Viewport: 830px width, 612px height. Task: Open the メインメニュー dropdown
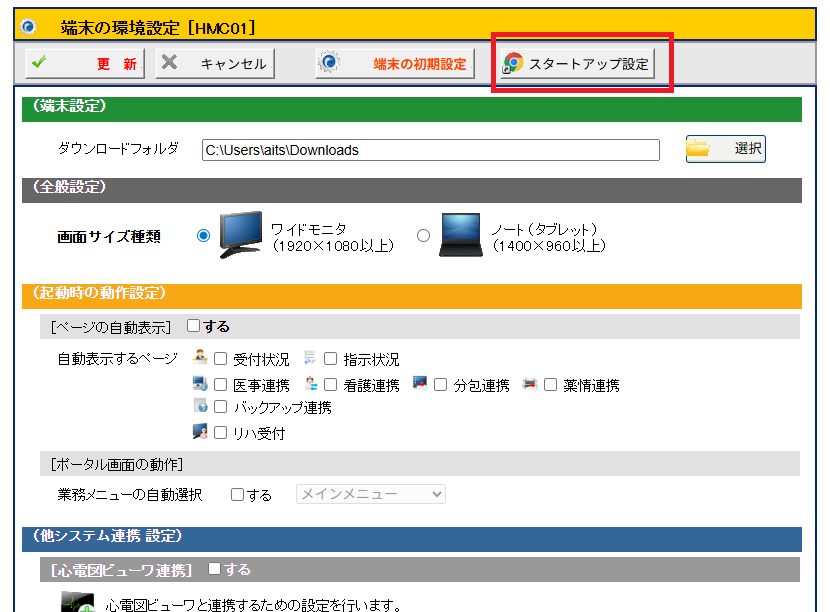pyautogui.click(x=371, y=494)
